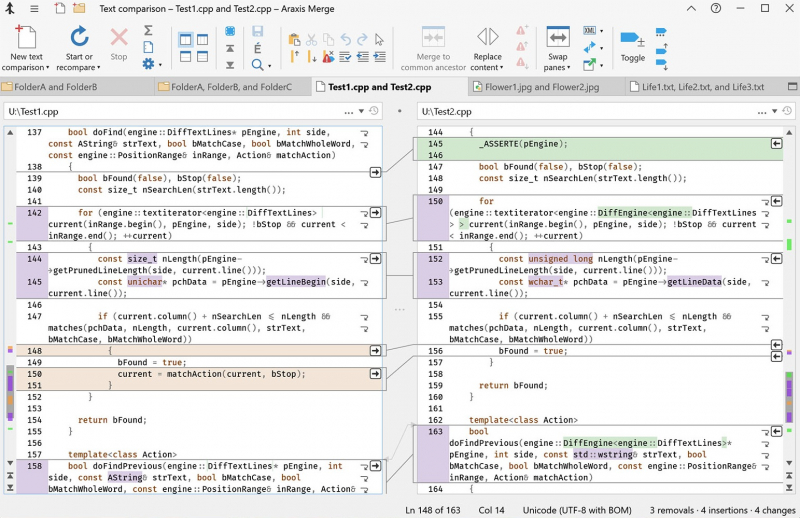Merge line 142 change to right pane

click(375, 212)
